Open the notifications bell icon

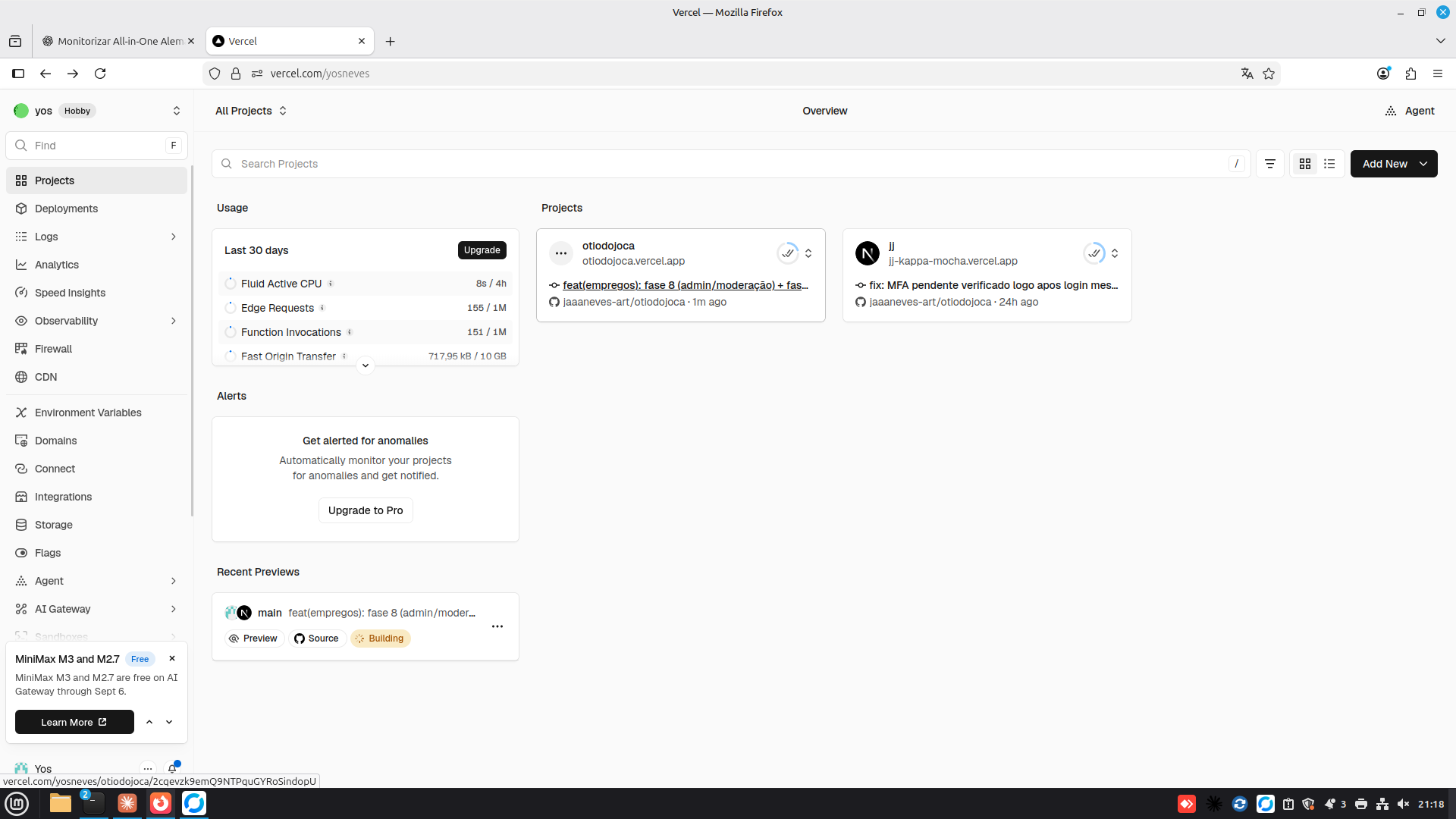173,768
